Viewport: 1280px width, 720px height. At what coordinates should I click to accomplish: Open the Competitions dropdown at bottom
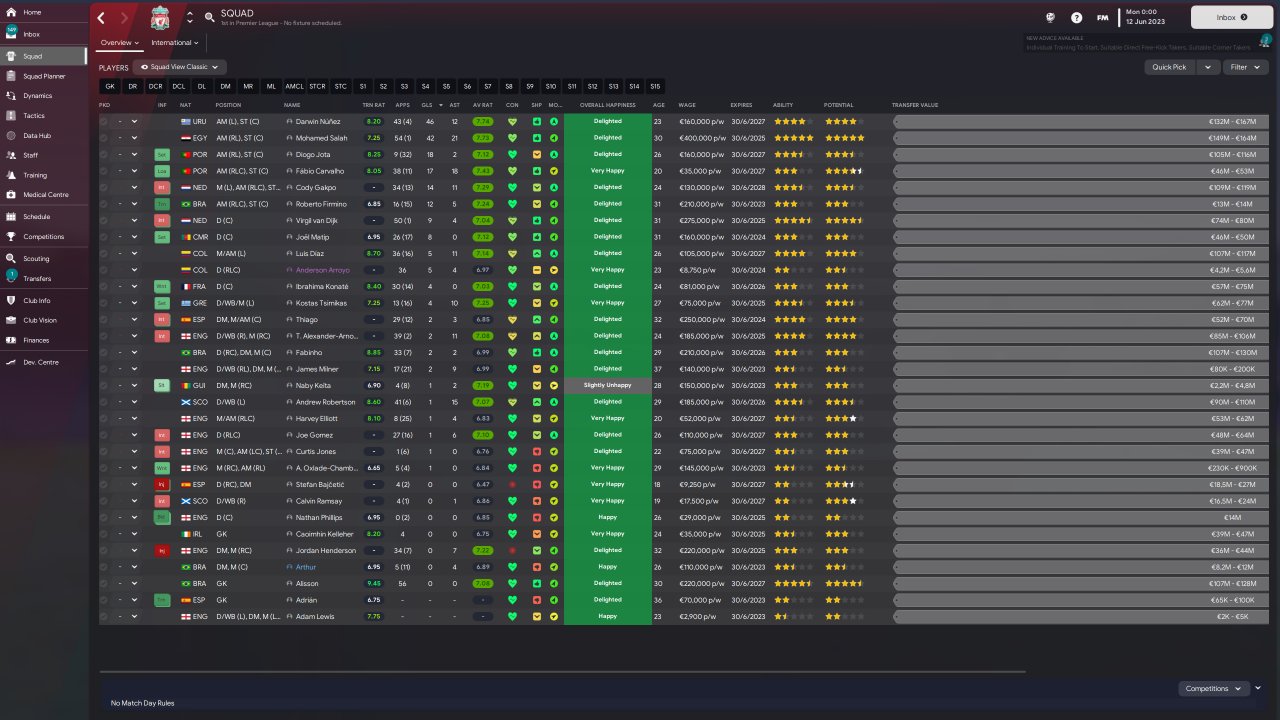[1214, 688]
